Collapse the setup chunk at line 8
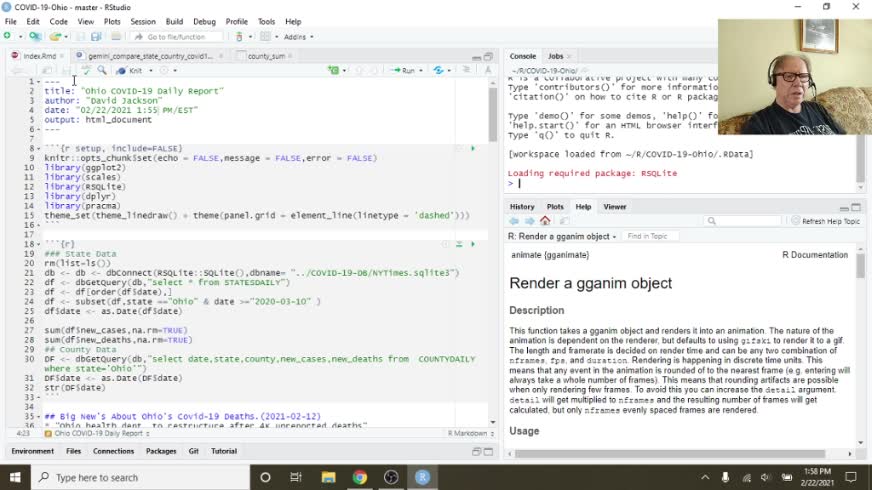The height and width of the screenshot is (490, 872). [38, 149]
